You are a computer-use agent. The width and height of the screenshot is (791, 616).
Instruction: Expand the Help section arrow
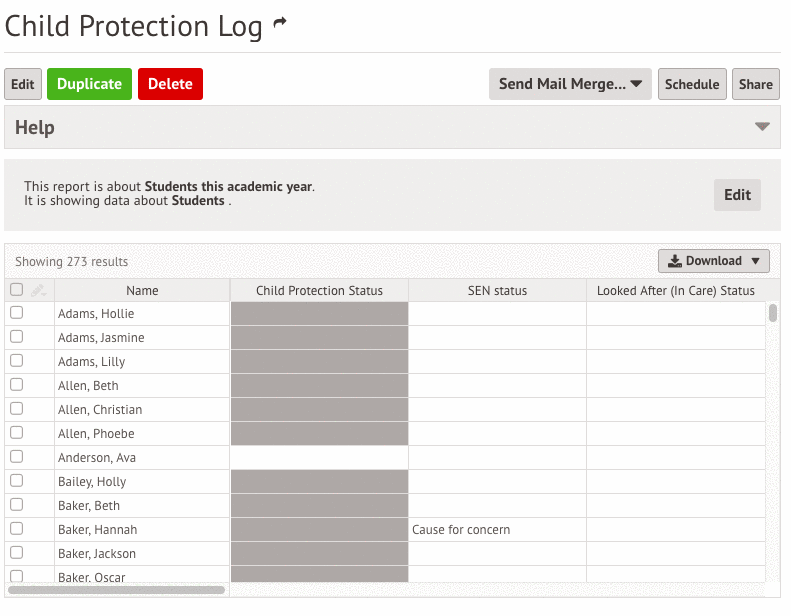[762, 127]
